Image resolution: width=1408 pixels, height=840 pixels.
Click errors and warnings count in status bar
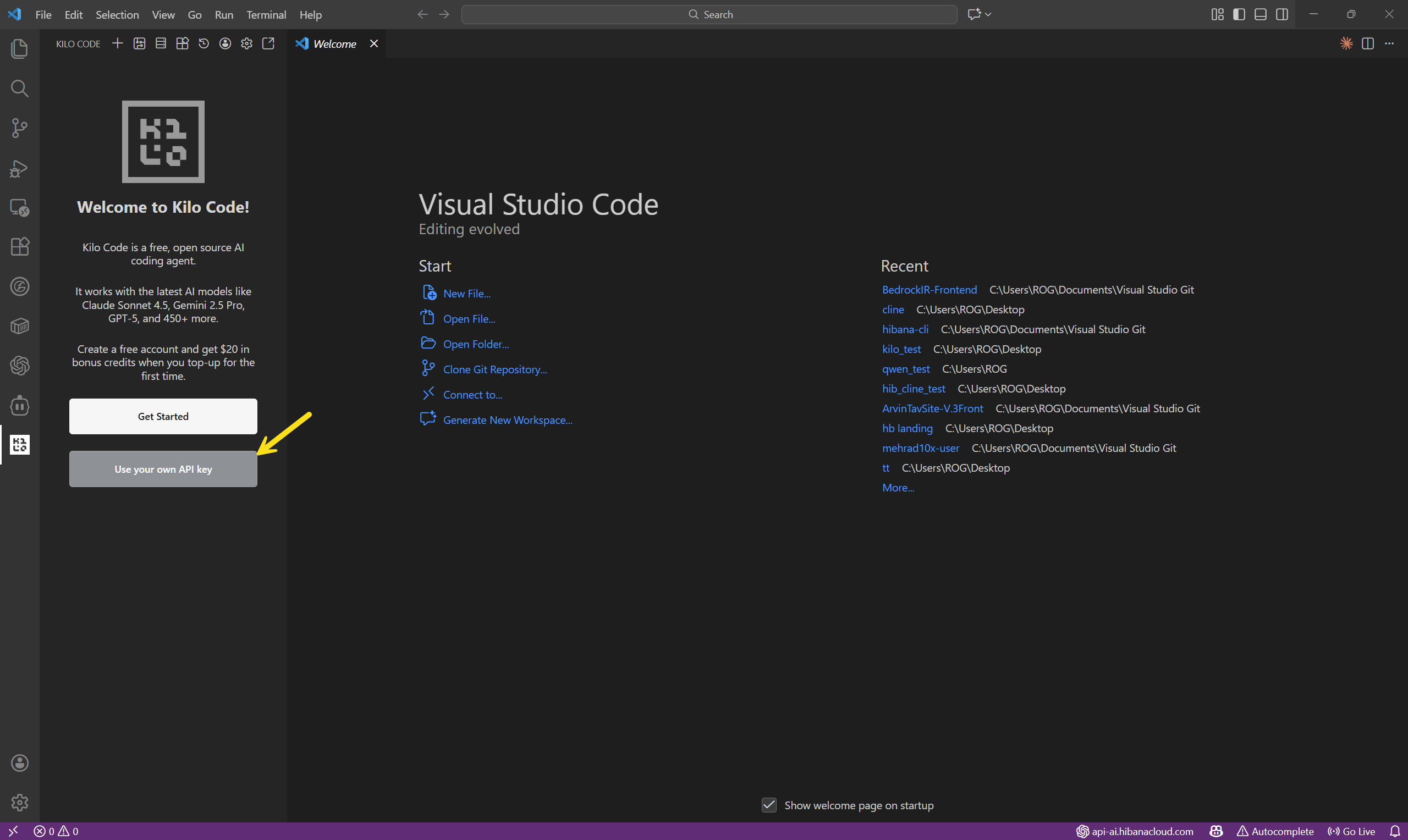coord(56,831)
